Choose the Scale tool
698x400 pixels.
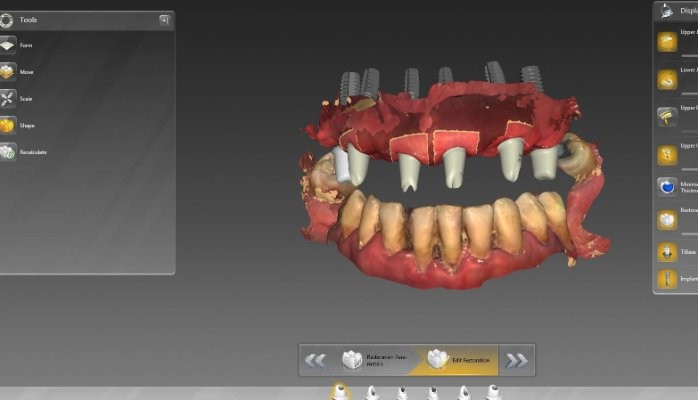(x=9, y=98)
